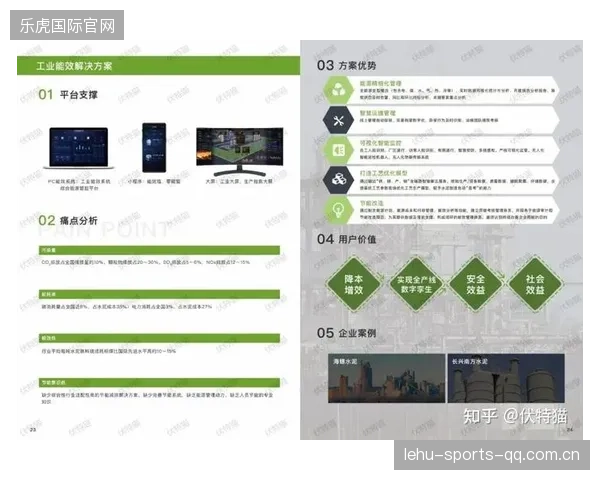Screen dimensions: 600x480
Task: Open the curved monitor 大屏 image
Action: coord(240,150)
